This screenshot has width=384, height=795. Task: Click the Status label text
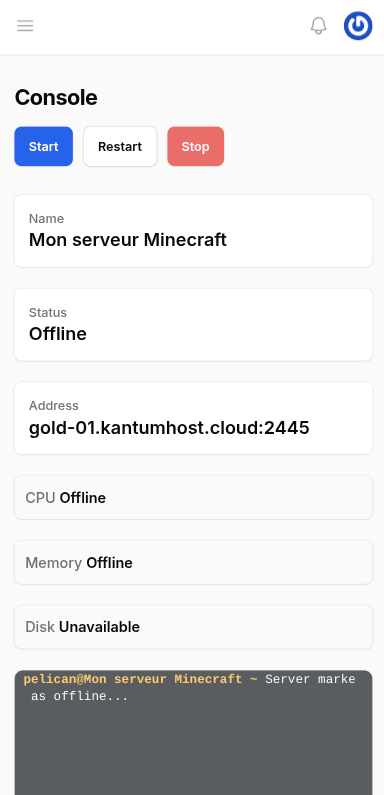point(48,312)
